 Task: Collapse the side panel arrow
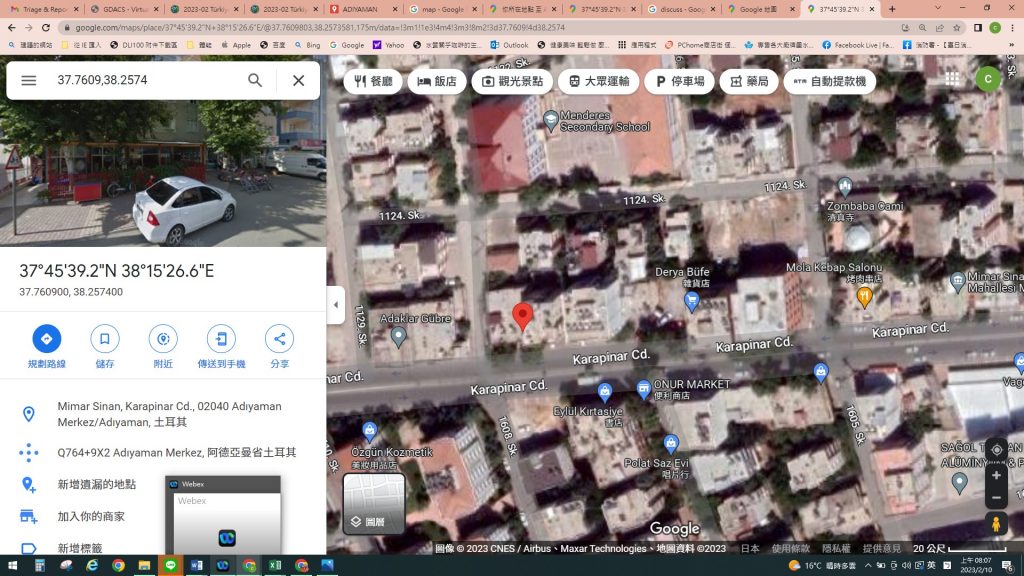coord(336,305)
